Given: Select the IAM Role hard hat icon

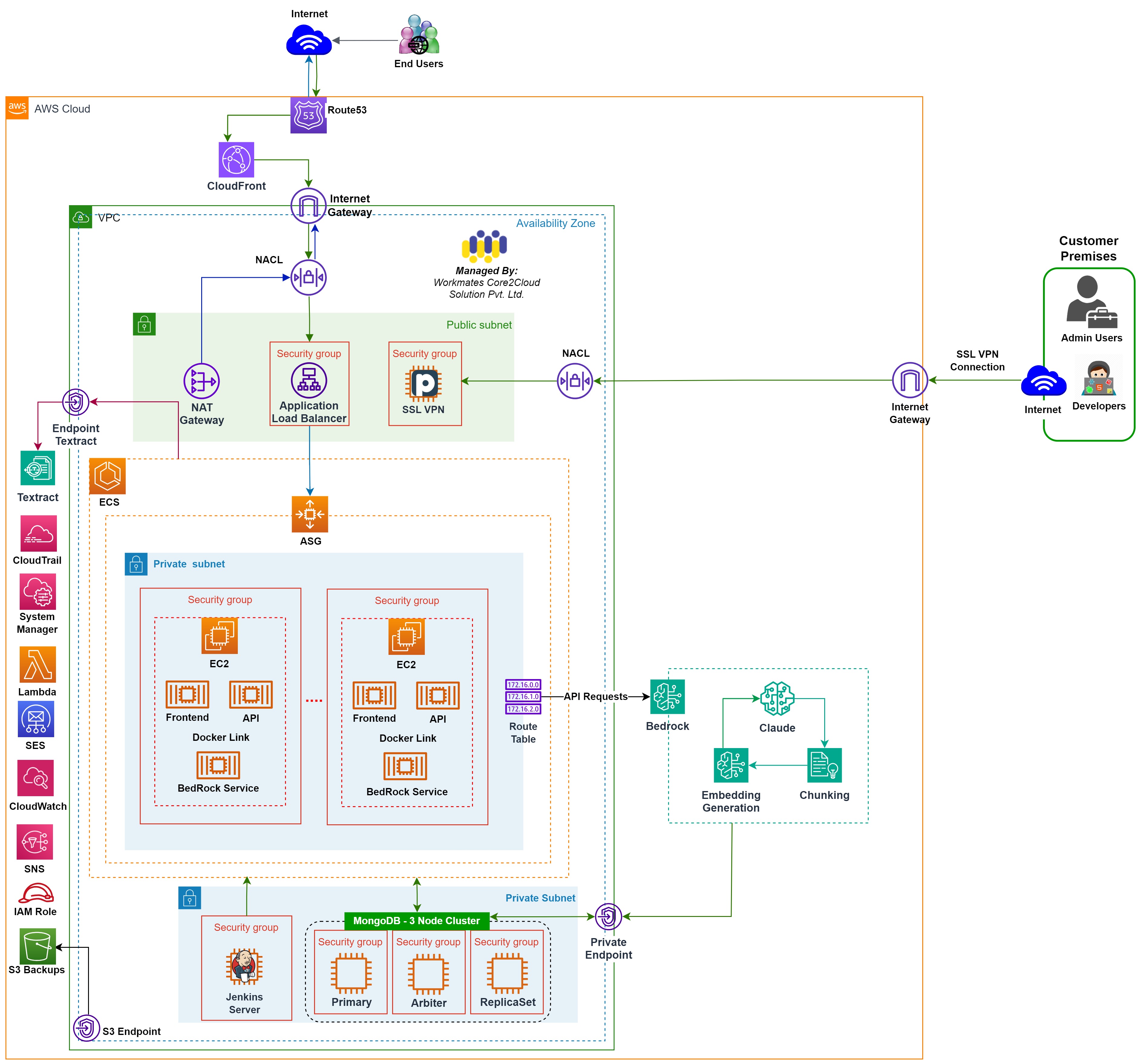Looking at the screenshot, I should pos(36,893).
